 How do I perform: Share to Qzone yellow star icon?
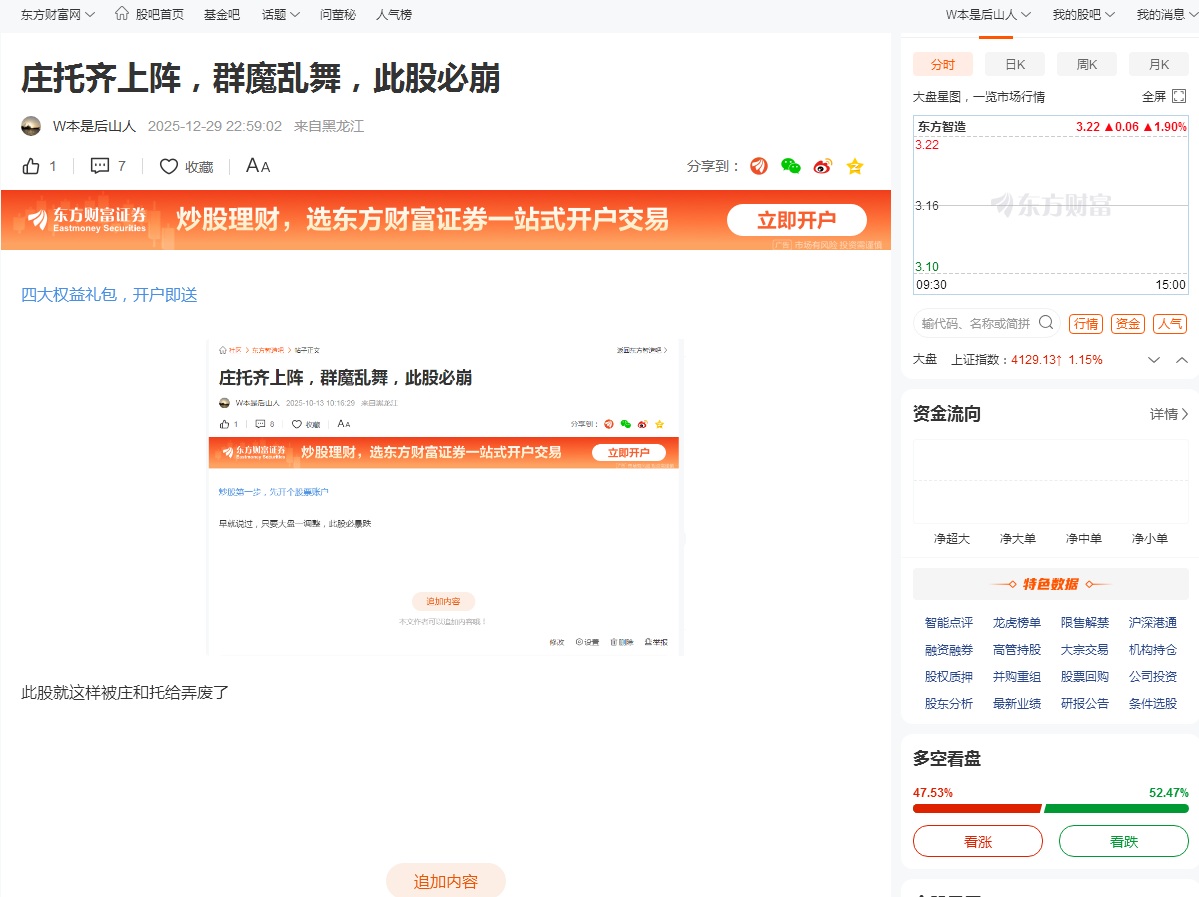pos(855,166)
